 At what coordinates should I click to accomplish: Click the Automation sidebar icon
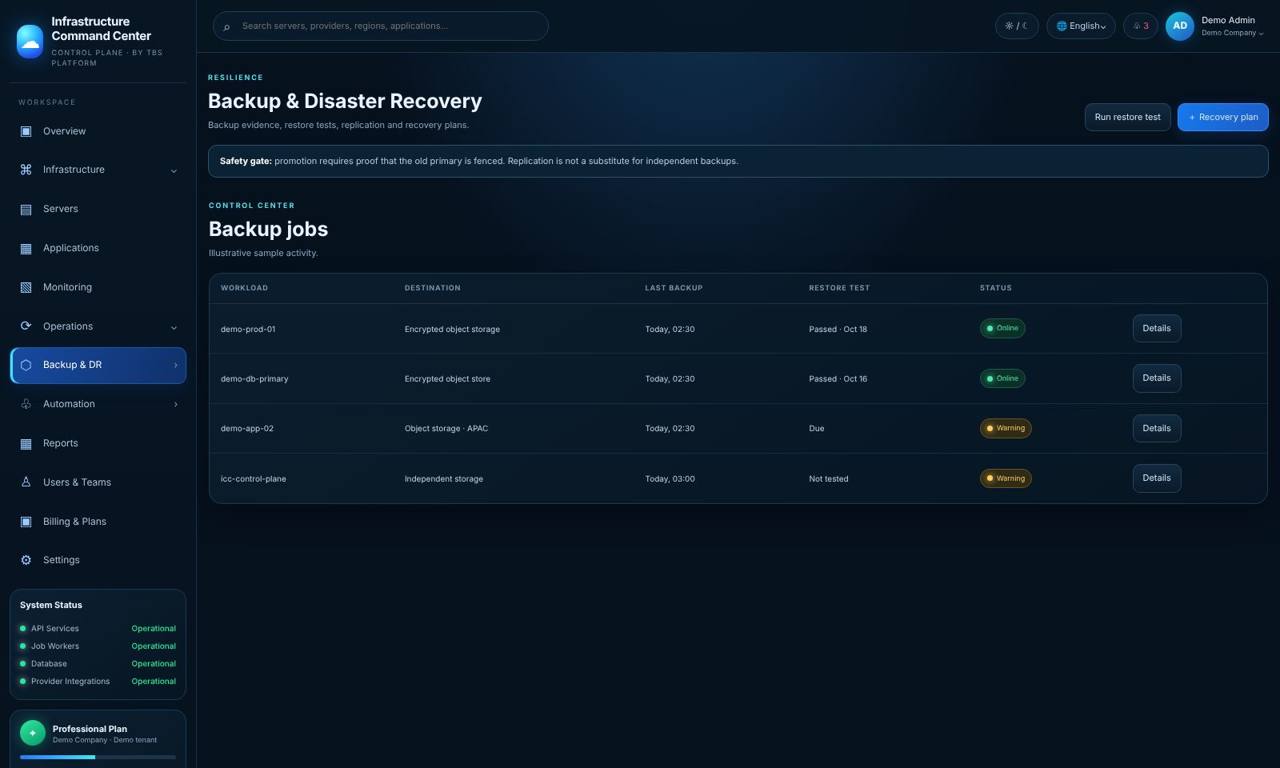[26, 404]
